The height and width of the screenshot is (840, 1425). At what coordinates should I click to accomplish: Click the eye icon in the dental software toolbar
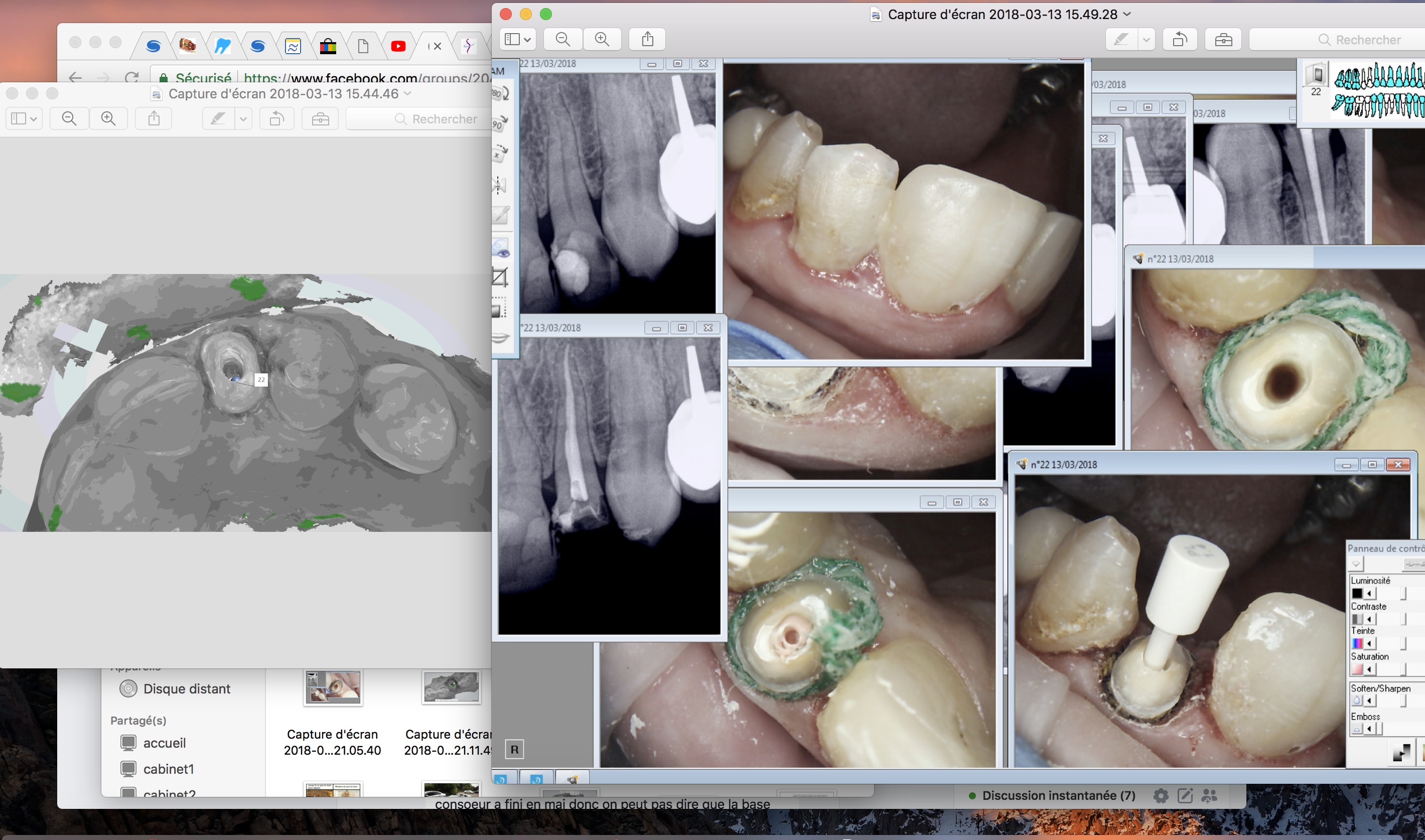point(501,248)
